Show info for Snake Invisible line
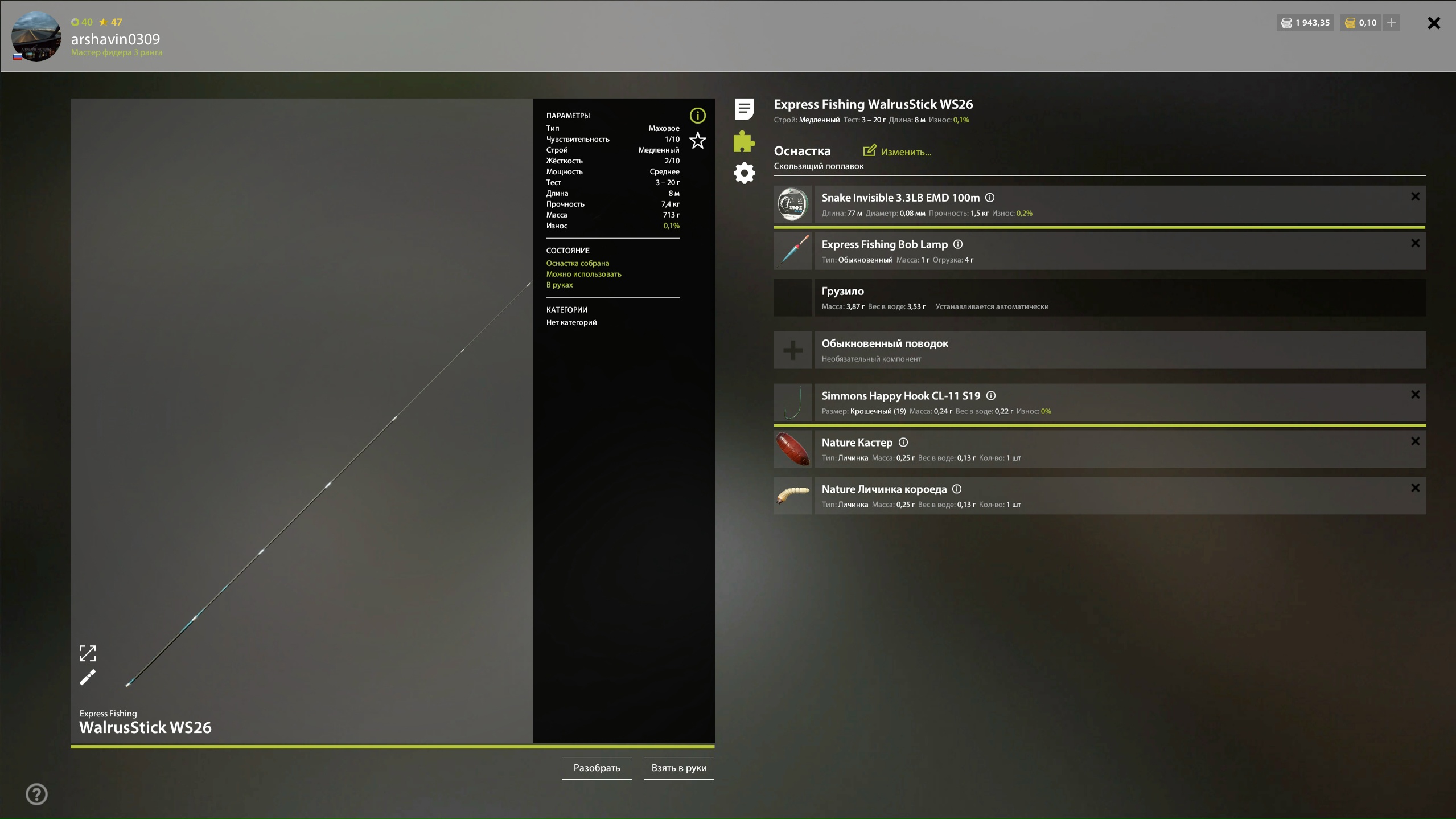 pos(990,198)
